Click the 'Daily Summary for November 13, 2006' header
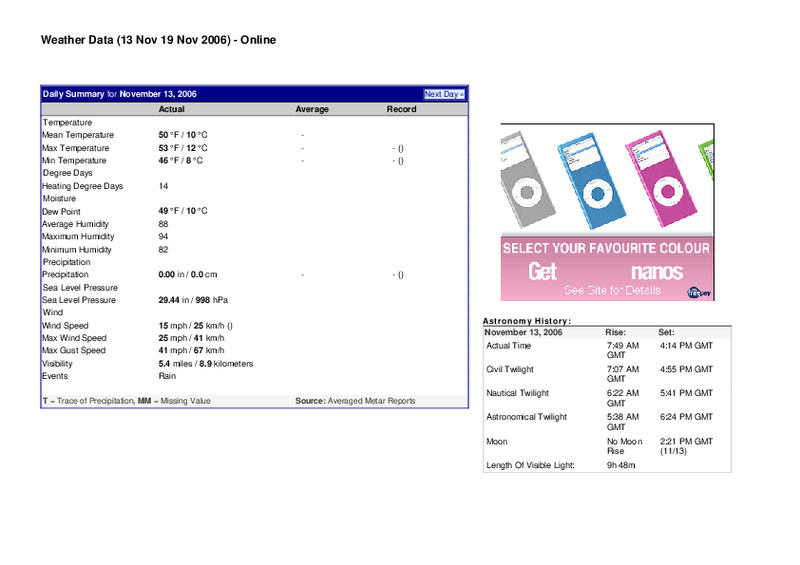 coord(119,94)
